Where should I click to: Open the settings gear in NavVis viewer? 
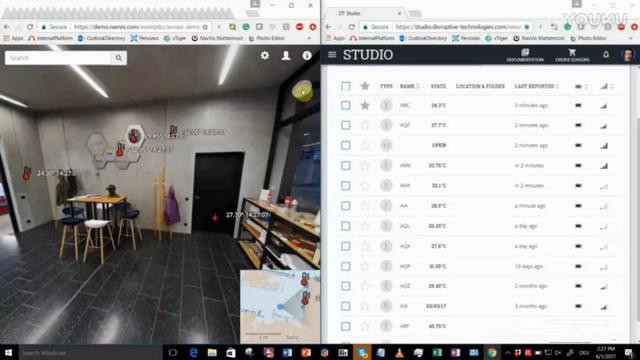click(x=265, y=55)
